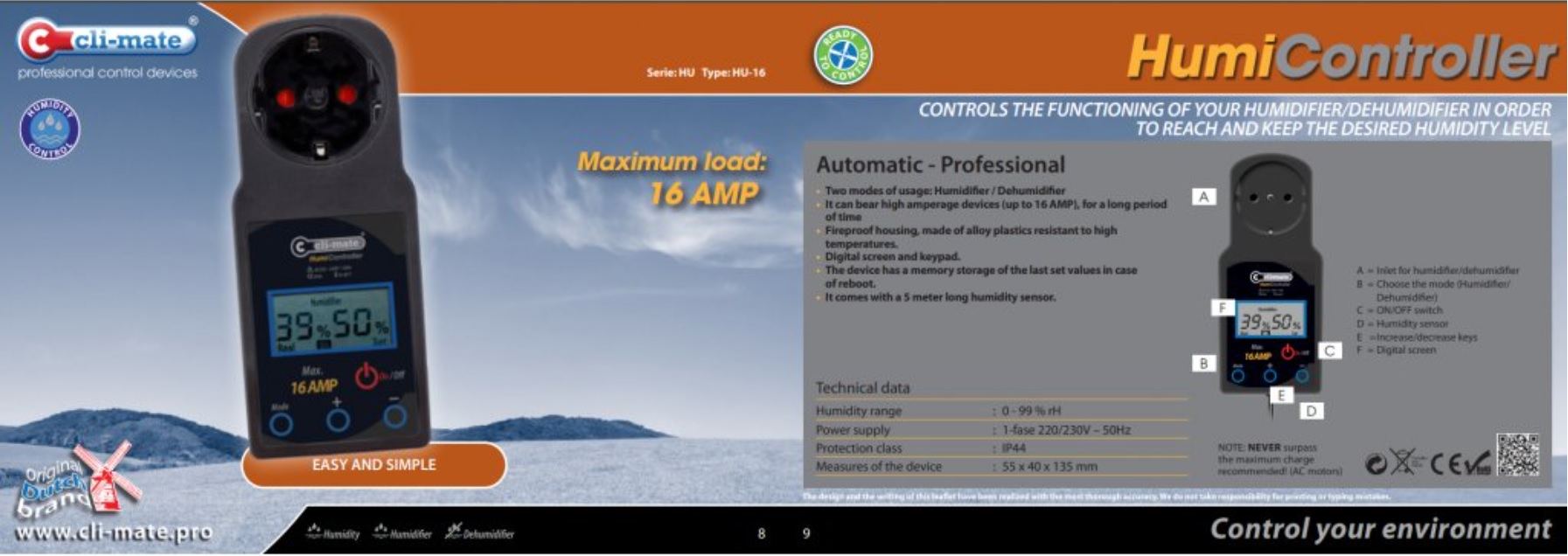This screenshot has width=1568, height=556.
Task: Click callout label D on the diagram
Action: click(1311, 410)
